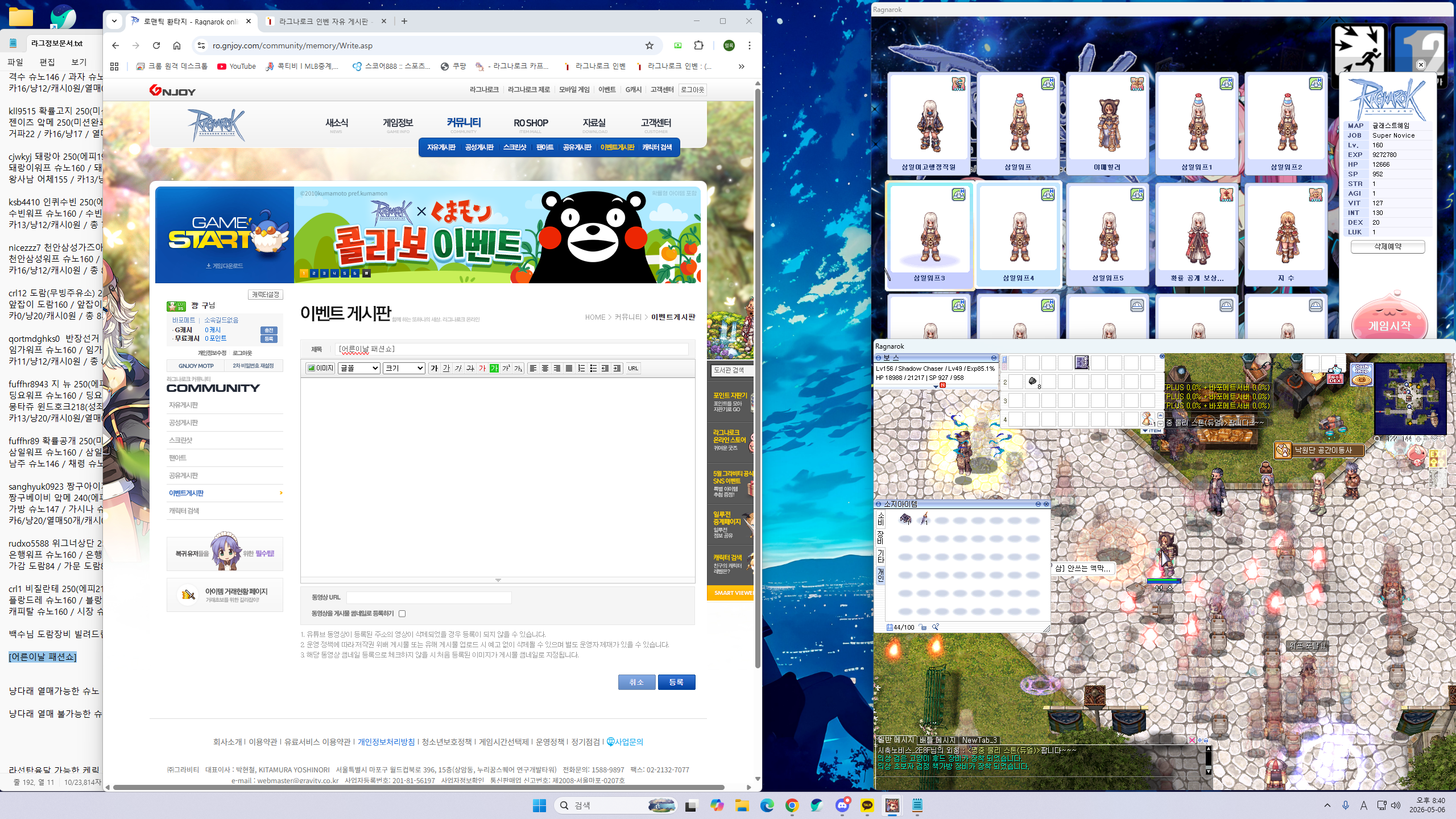The width and height of the screenshot is (1456, 819).
Task: Center-align text in the editor toolbar
Action: click(545, 368)
